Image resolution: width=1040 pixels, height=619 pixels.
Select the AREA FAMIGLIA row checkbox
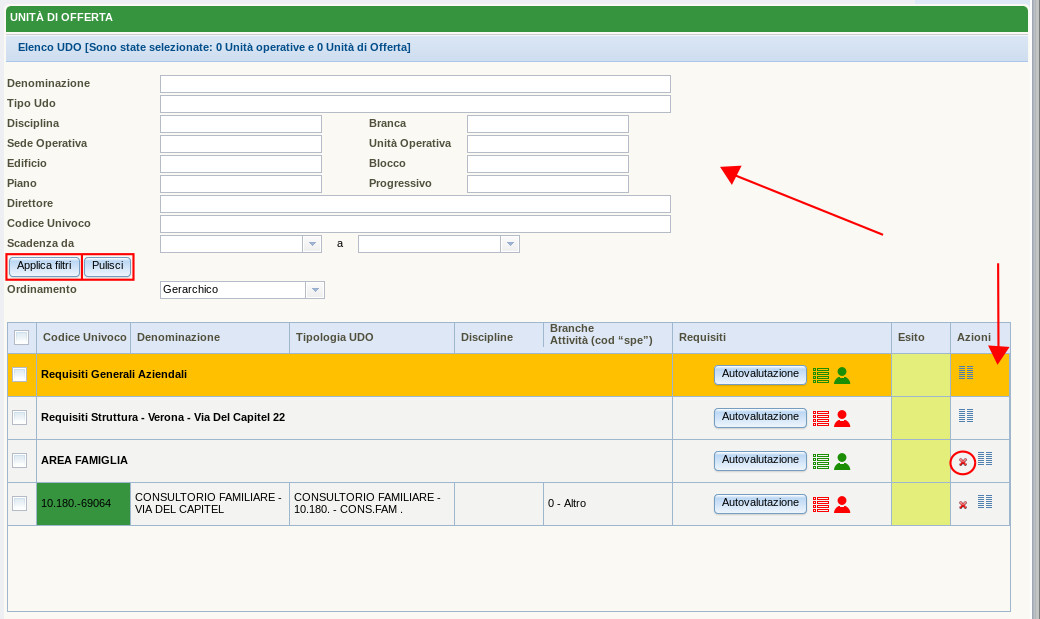click(20, 461)
